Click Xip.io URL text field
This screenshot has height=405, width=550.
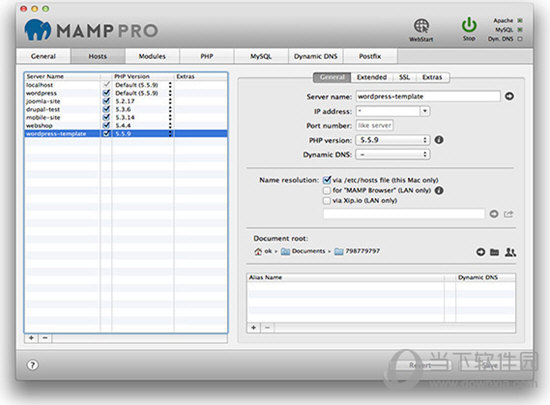(403, 214)
